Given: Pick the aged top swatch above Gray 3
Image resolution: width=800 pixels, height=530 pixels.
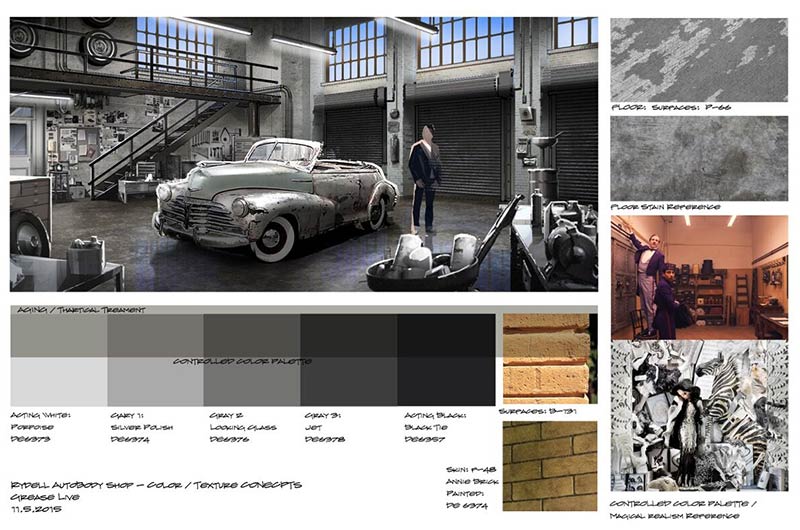Looking at the screenshot, I should click(x=349, y=336).
